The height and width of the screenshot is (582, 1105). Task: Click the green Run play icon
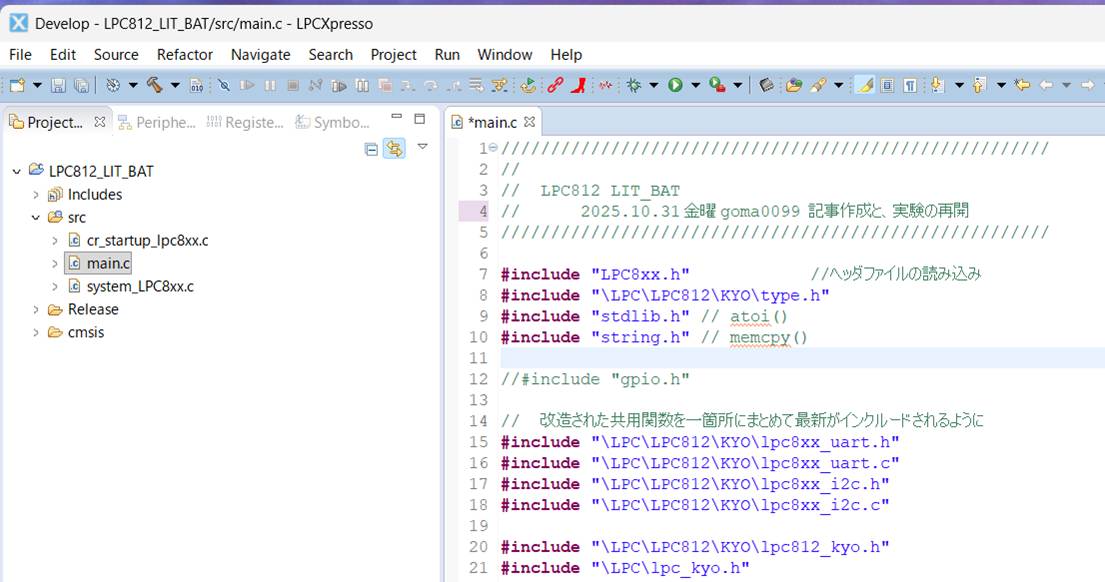click(x=675, y=86)
